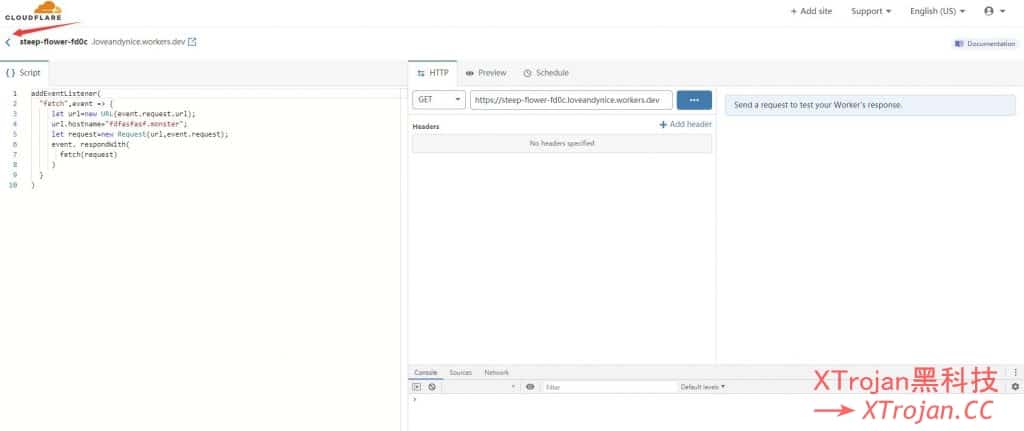Open the external link icon next to workers.dev
Viewport: 1024px width, 431px height.
[192, 42]
